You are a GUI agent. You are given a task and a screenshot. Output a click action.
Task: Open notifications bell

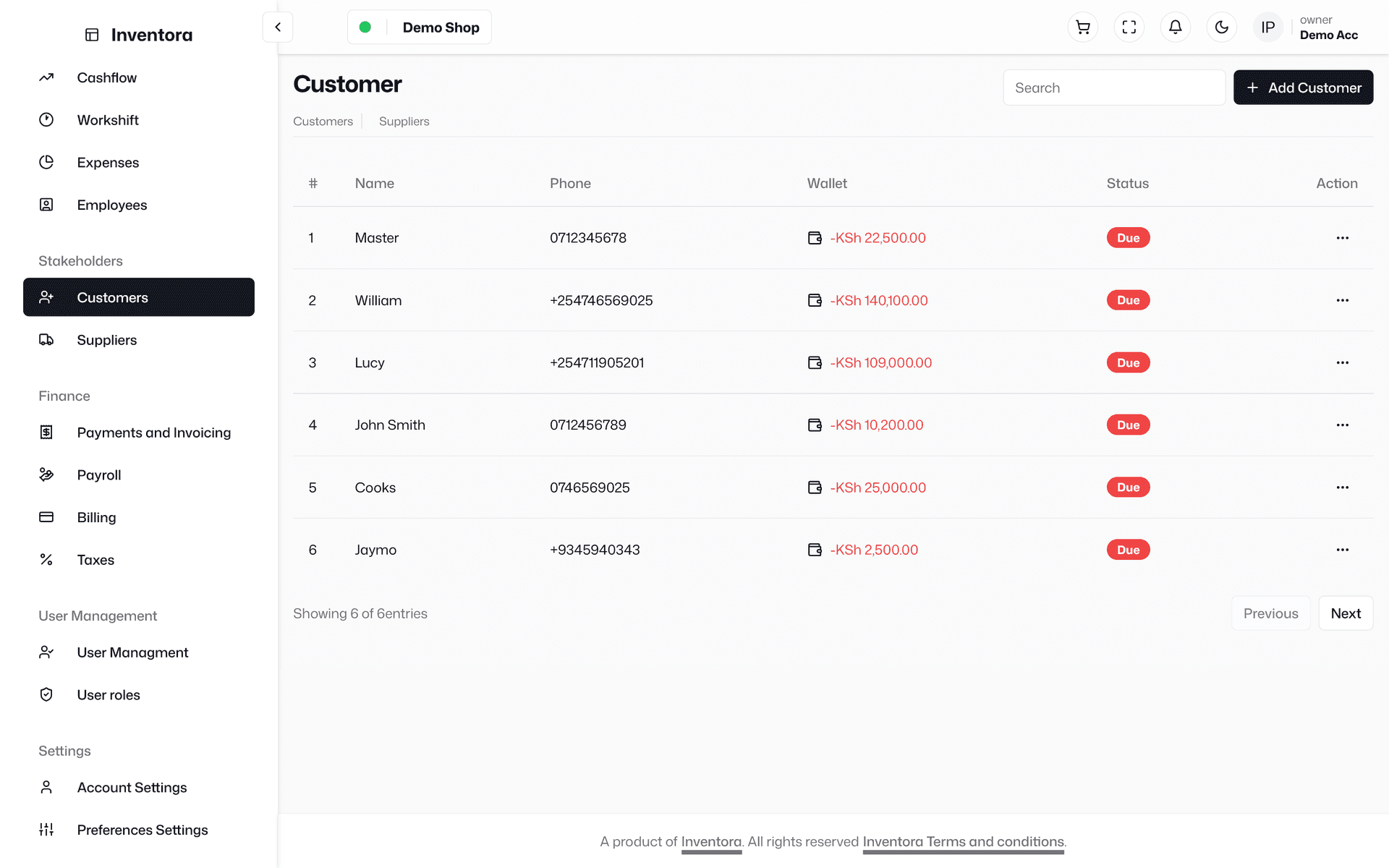pyautogui.click(x=1176, y=27)
